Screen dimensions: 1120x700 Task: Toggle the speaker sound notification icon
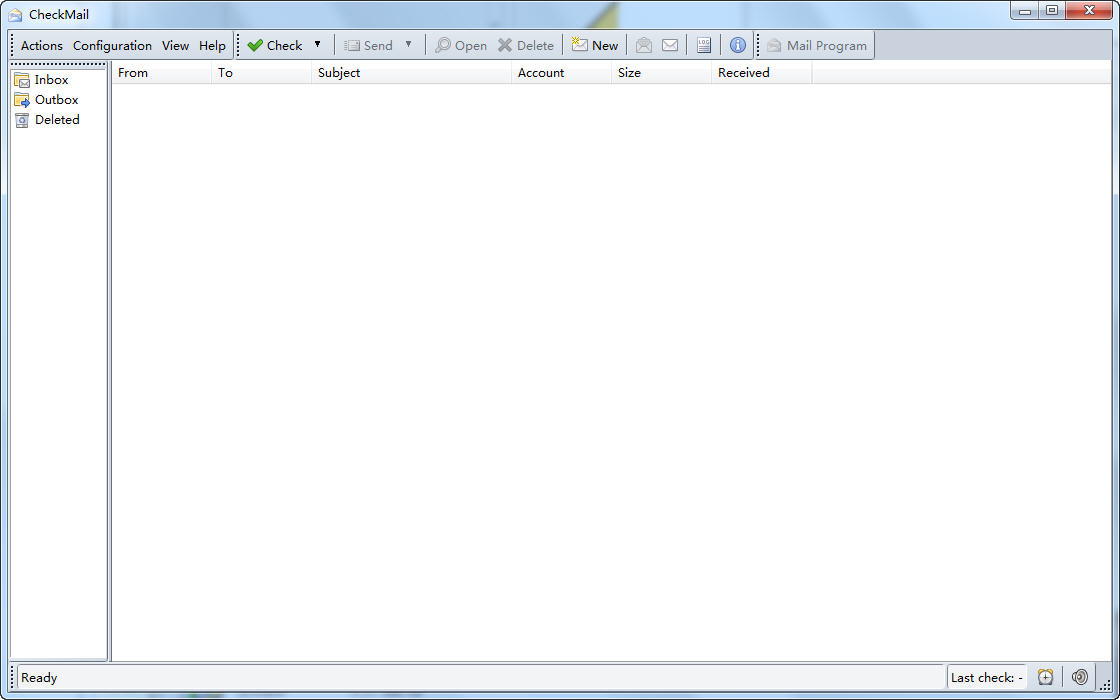(1079, 677)
